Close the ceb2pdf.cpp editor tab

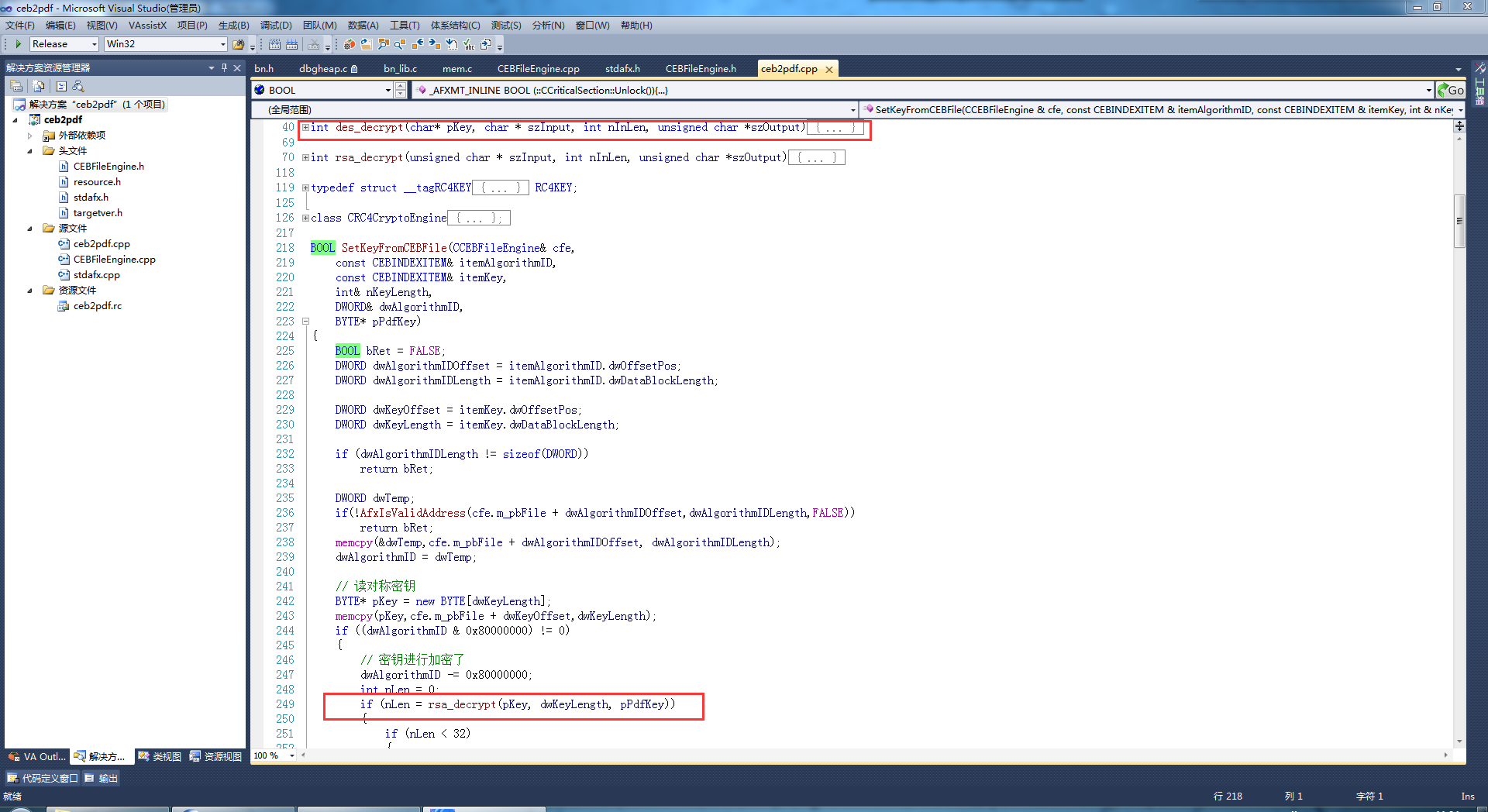(829, 69)
